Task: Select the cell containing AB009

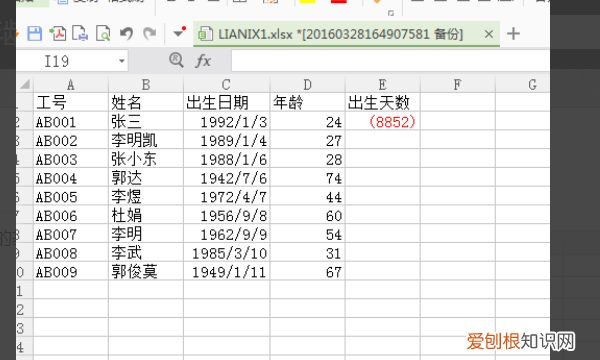Action: tap(71, 271)
